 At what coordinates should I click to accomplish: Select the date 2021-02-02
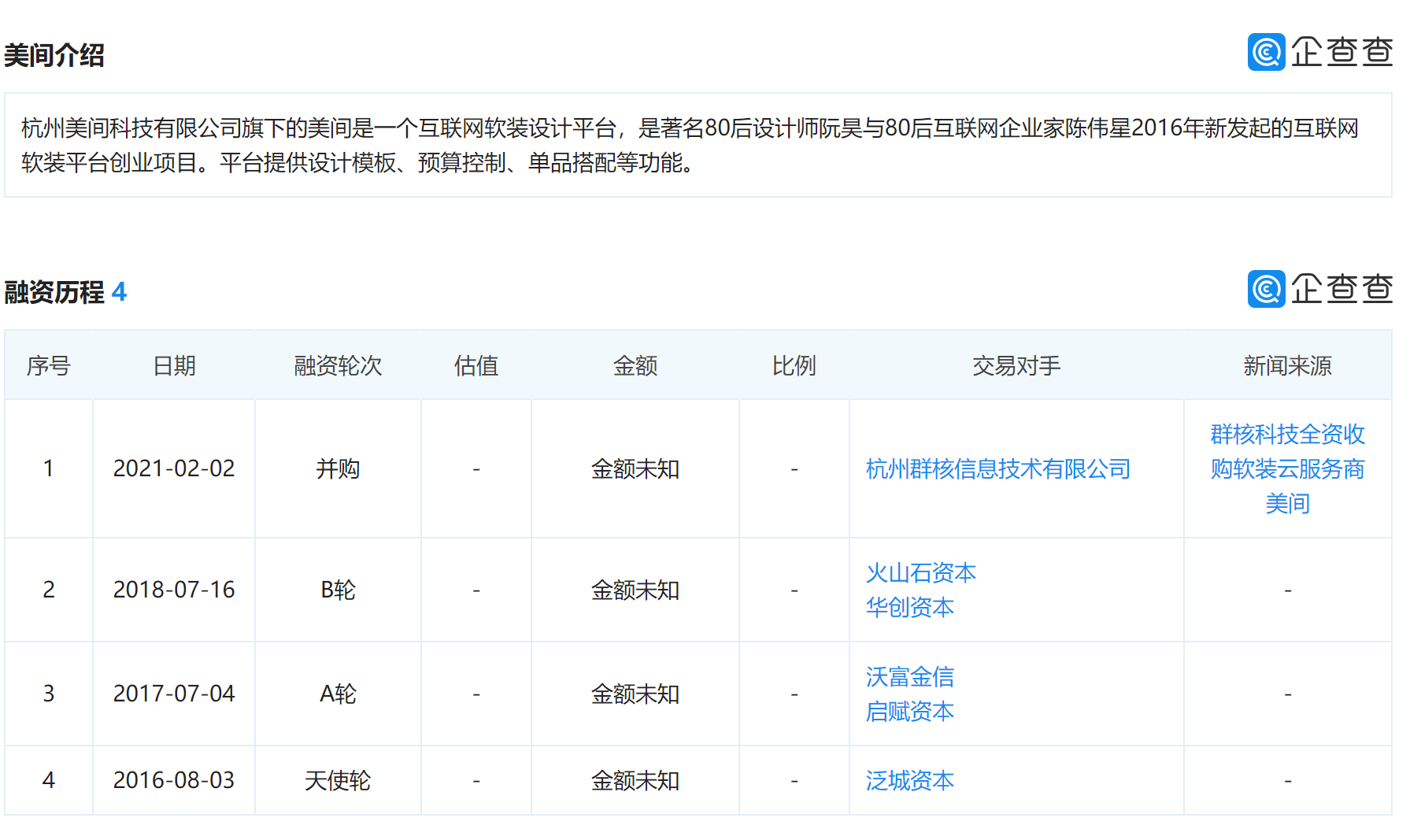click(x=174, y=469)
